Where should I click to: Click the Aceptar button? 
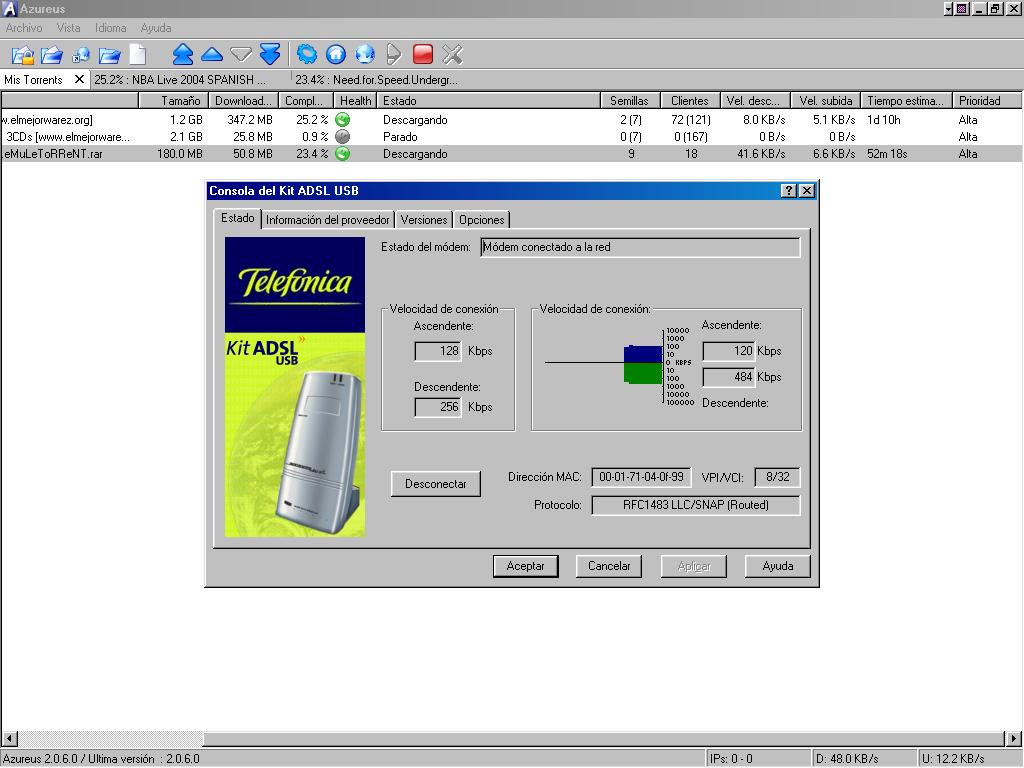pos(526,566)
